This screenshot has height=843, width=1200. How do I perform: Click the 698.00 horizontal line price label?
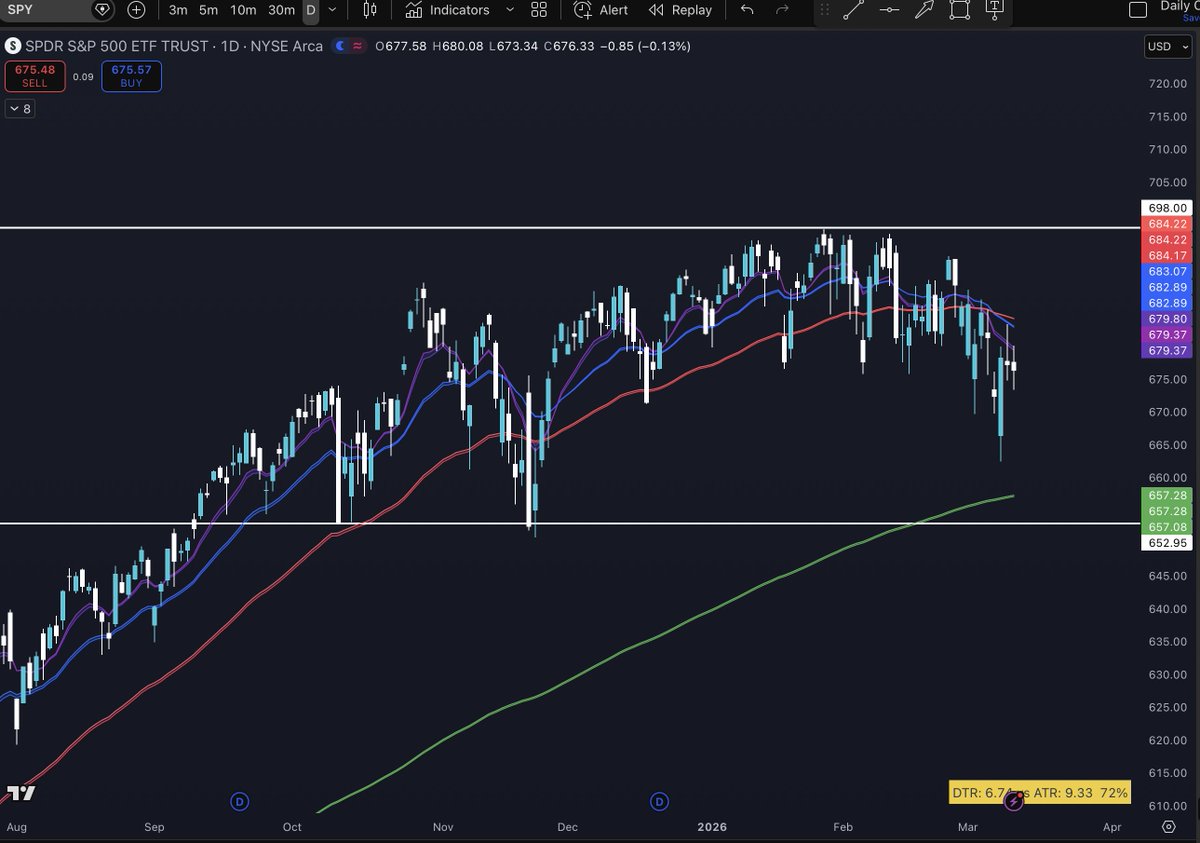click(x=1165, y=207)
